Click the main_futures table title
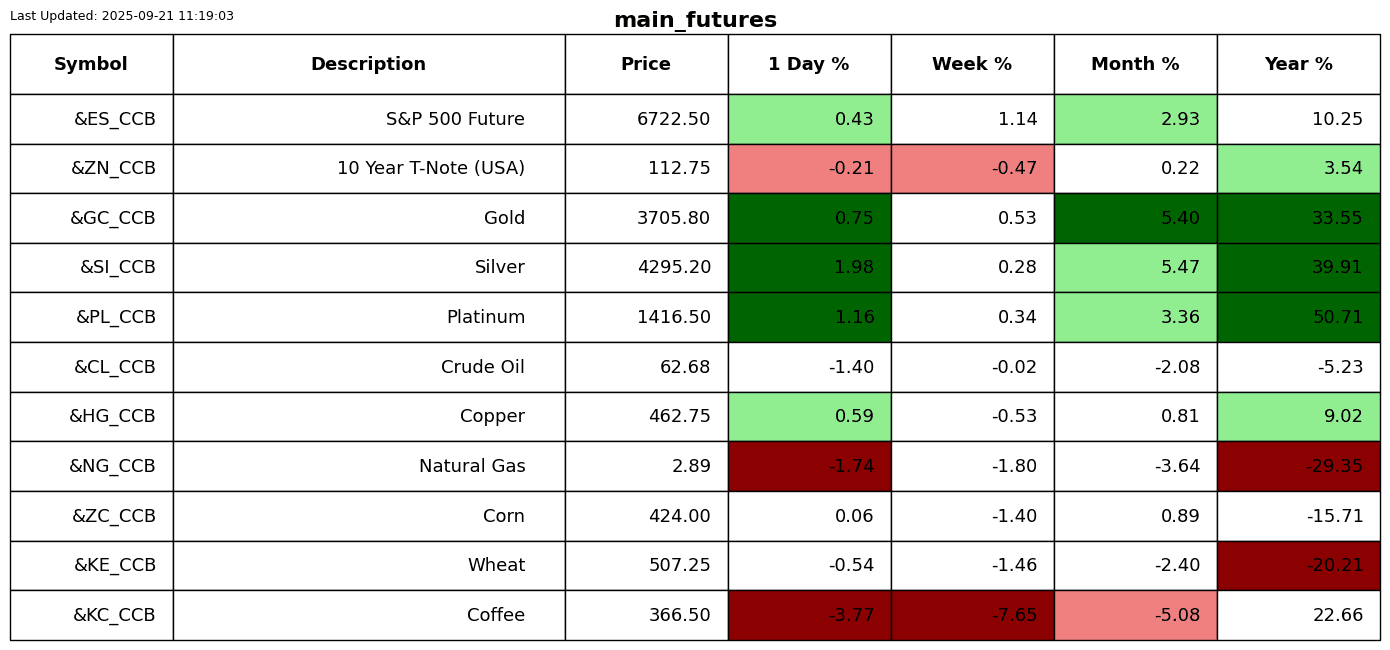The image size is (1390, 650). pyautogui.click(x=695, y=21)
